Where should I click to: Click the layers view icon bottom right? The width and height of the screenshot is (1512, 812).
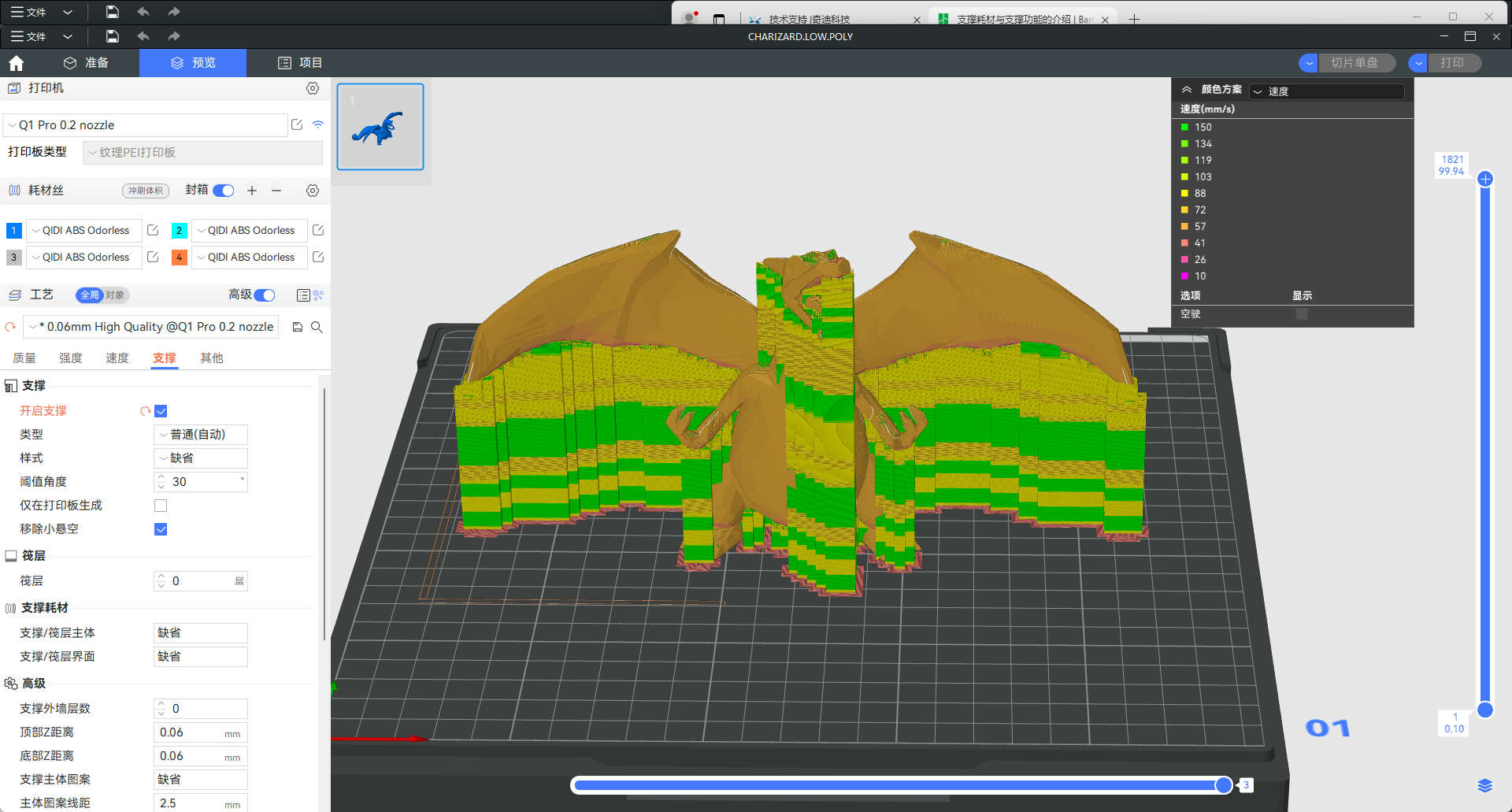(1484, 785)
